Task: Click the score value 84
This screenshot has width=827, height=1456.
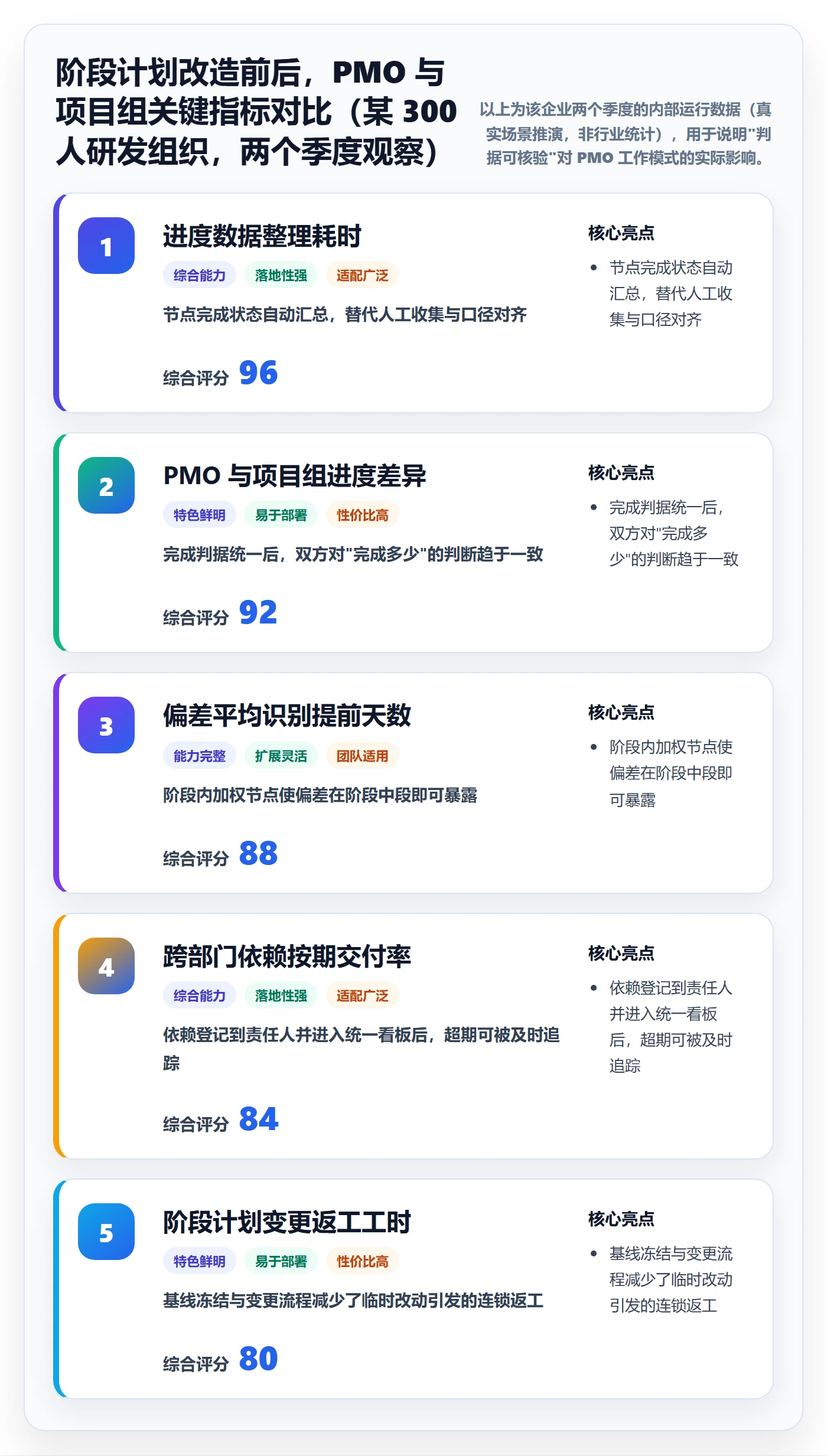Action: coord(259,1119)
